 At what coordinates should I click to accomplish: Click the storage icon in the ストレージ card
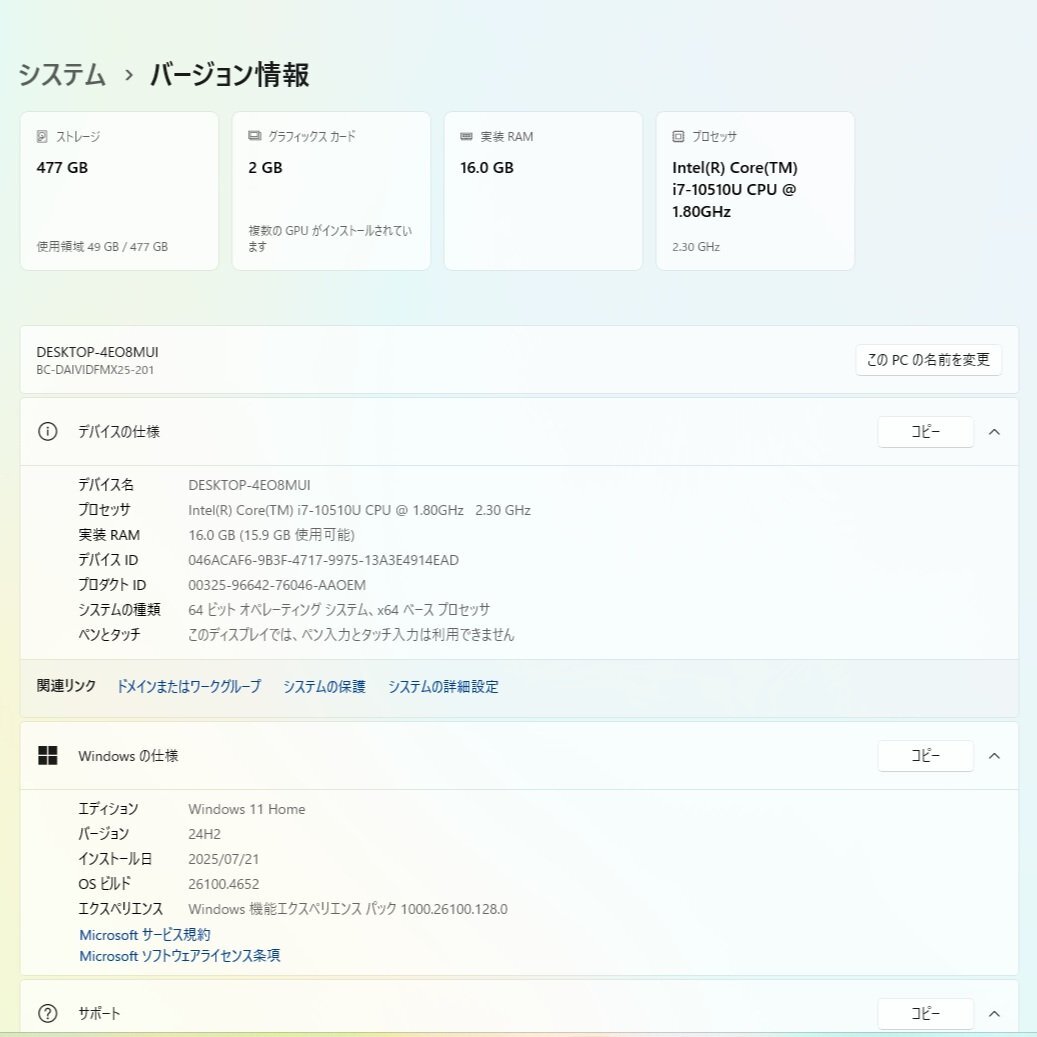42,136
